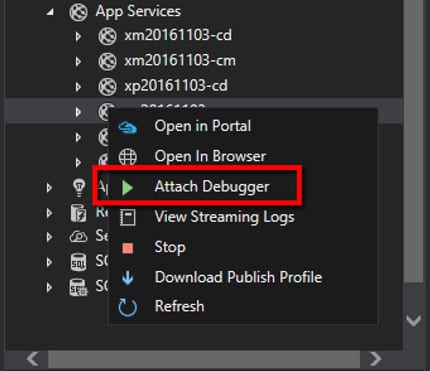
Task: Click the SQL Servers icon
Action: click(x=78, y=287)
